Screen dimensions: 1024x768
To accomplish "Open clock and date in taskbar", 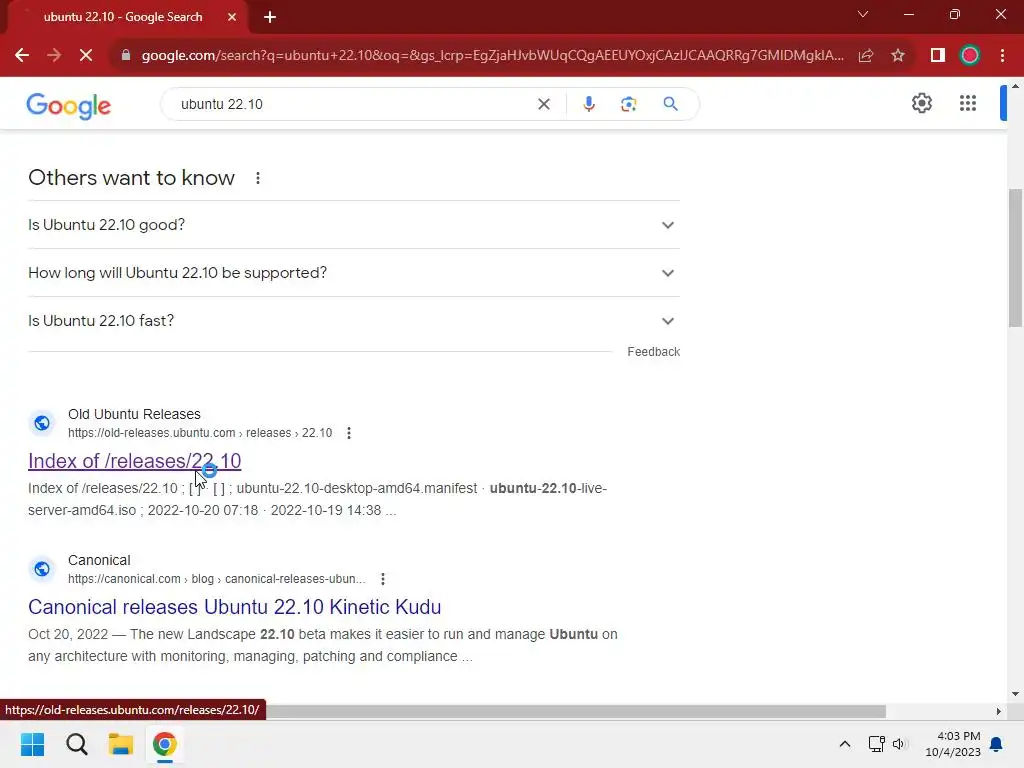I will pos(953,744).
